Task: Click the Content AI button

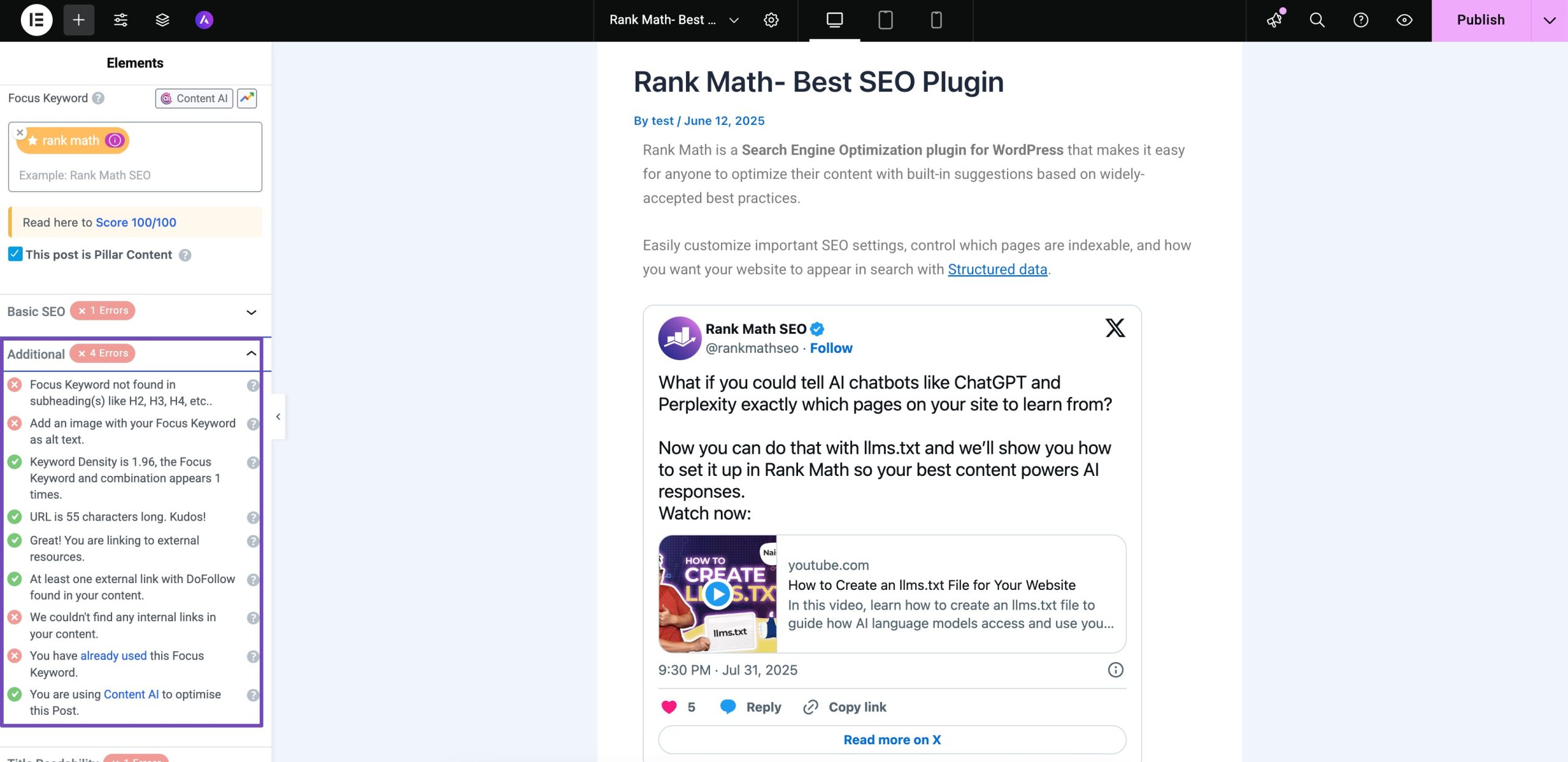Action: (194, 99)
